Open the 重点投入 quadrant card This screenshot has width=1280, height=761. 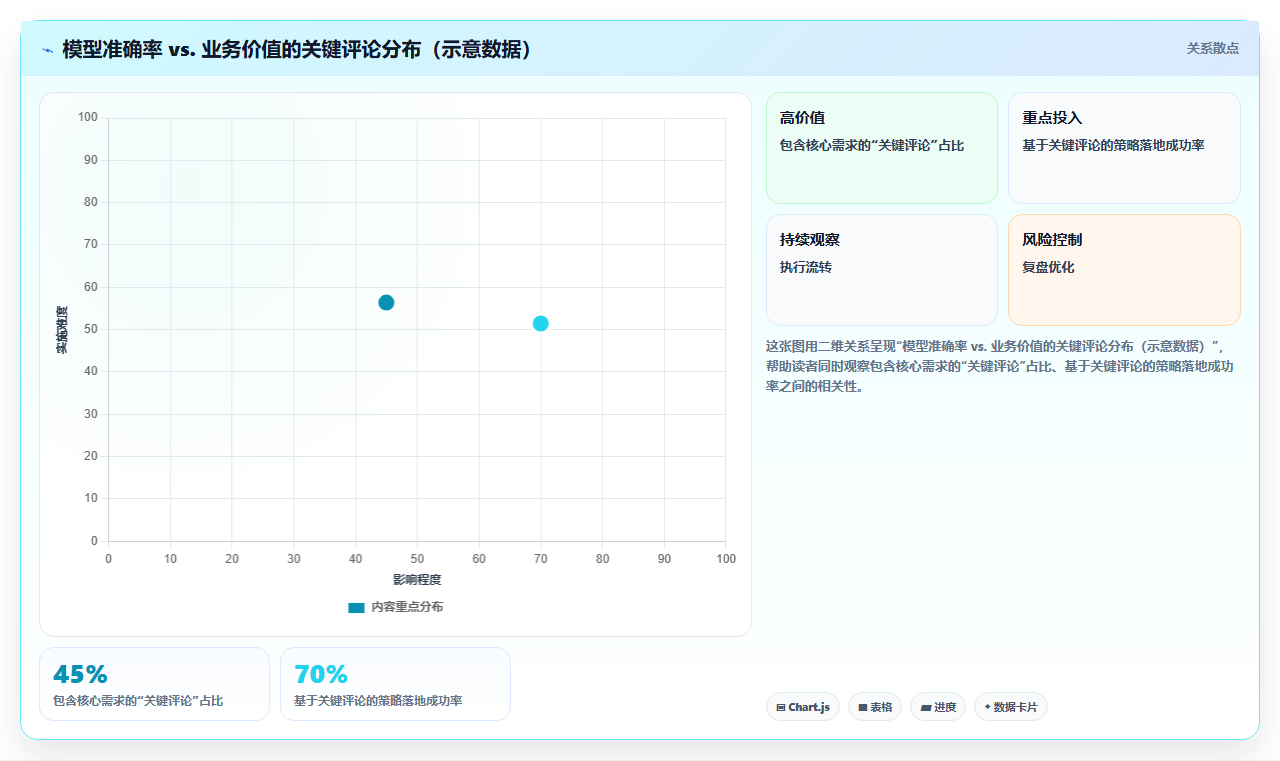1124,148
